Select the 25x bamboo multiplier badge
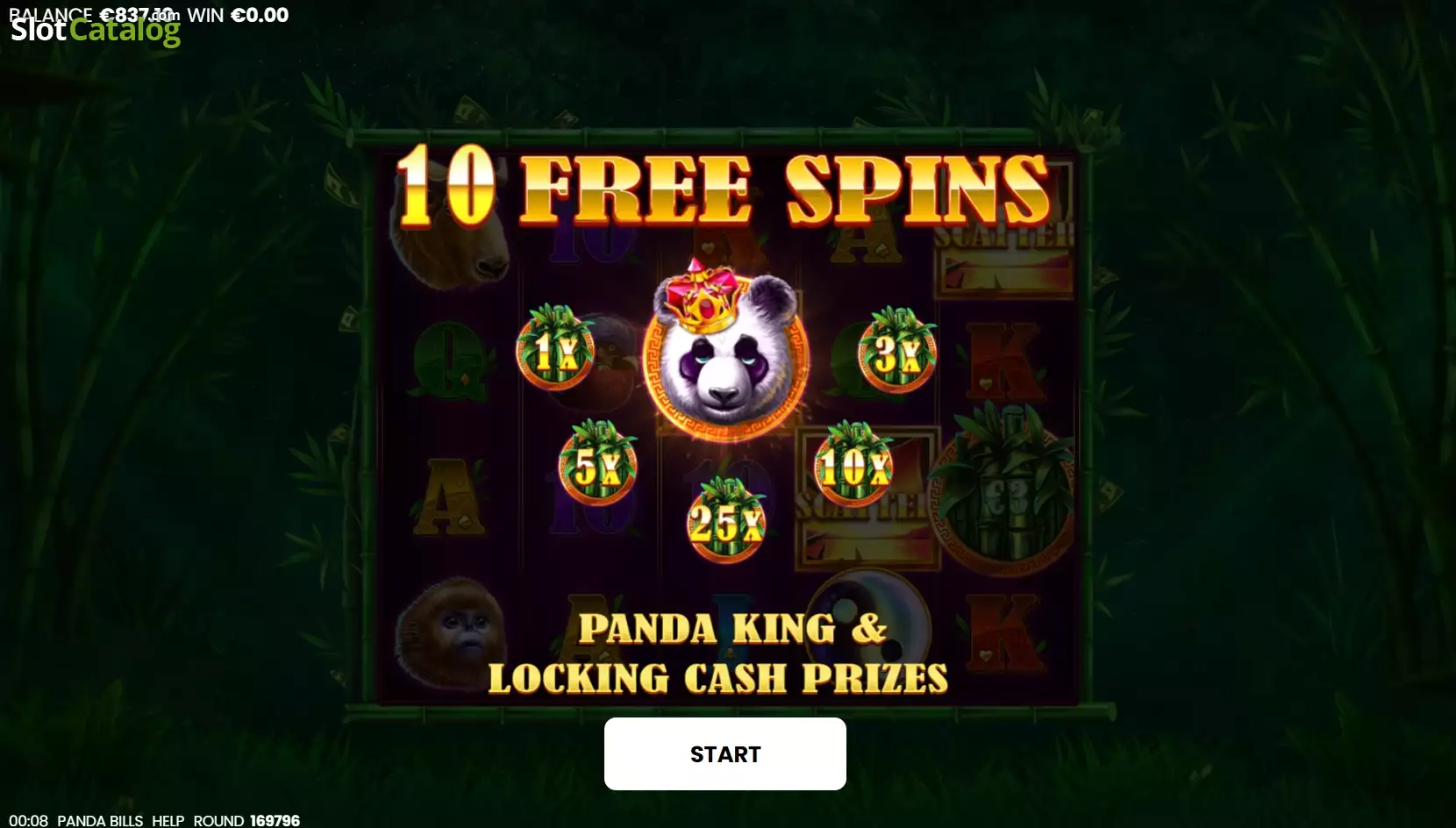1456x828 pixels. point(725,520)
